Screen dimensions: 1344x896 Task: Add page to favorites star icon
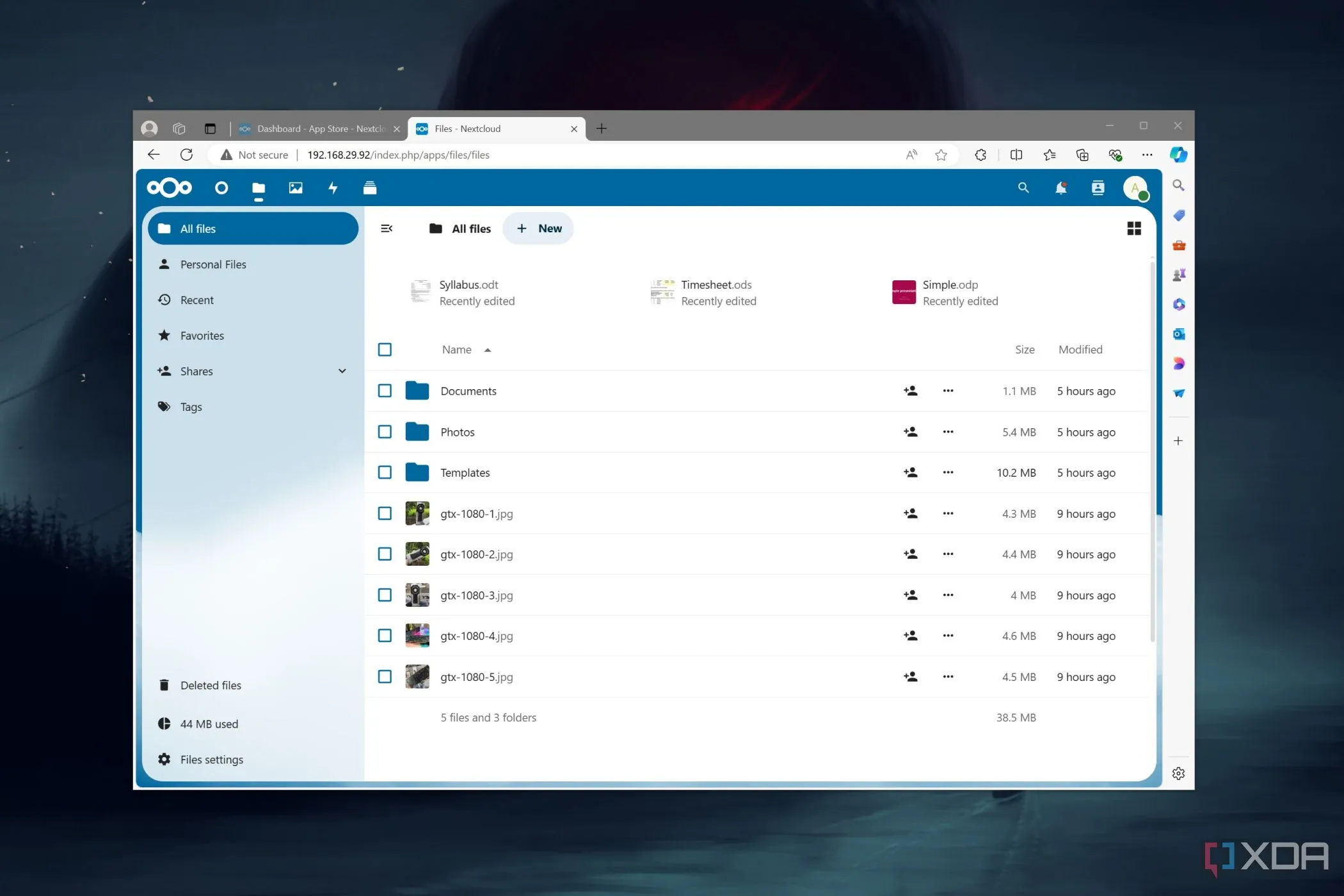(941, 155)
